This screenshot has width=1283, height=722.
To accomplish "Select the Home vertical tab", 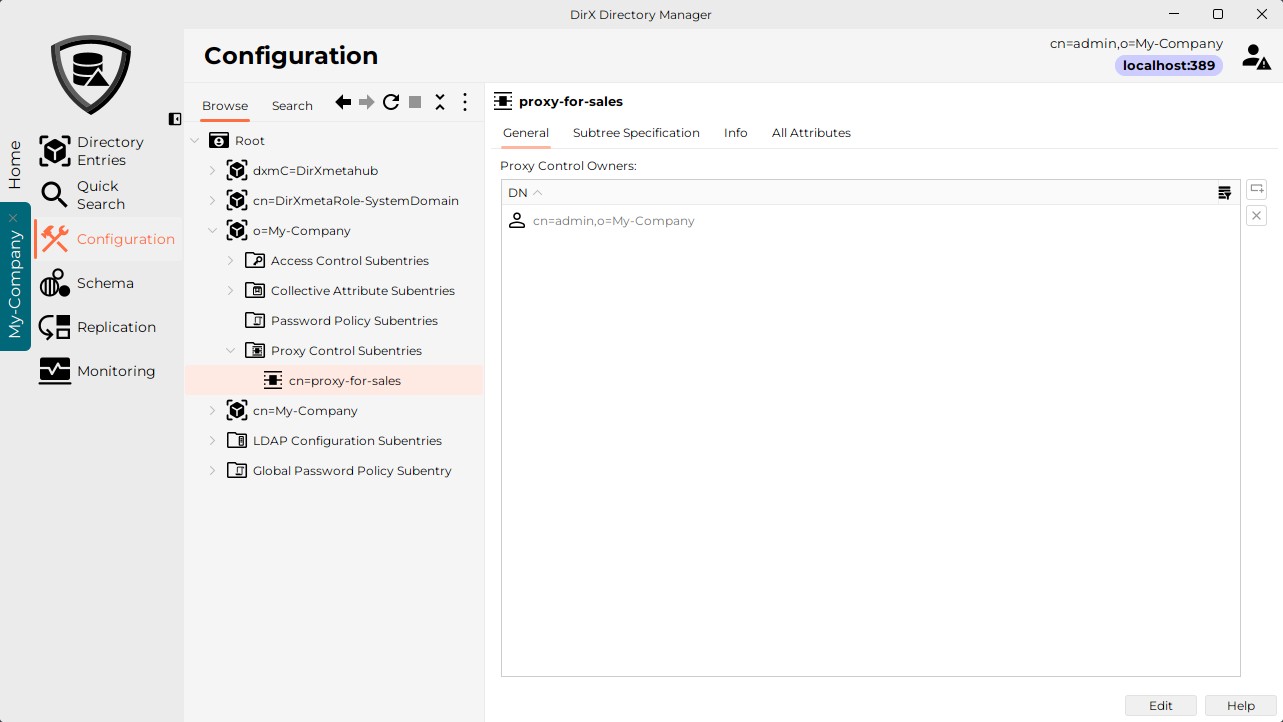I will tap(15, 164).
